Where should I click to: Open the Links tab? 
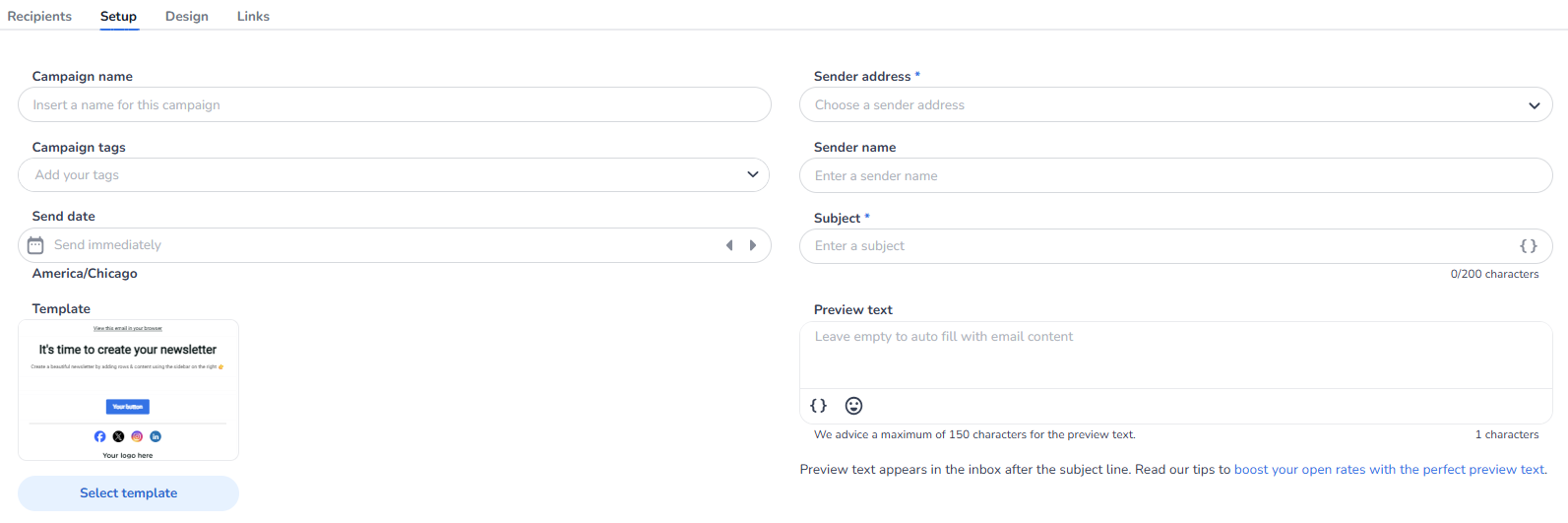click(x=253, y=16)
